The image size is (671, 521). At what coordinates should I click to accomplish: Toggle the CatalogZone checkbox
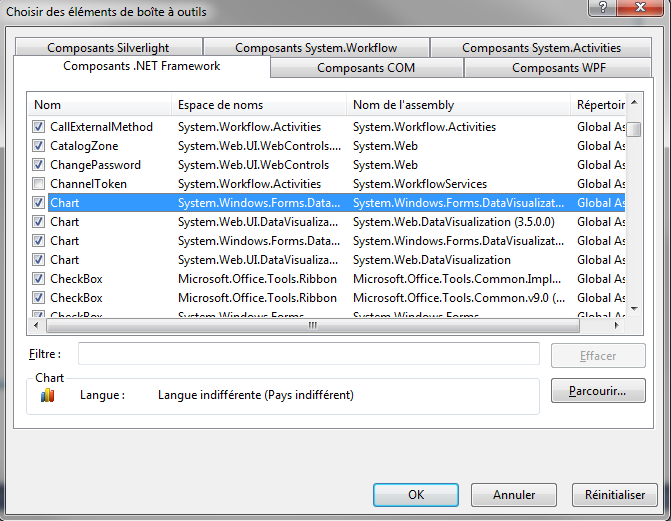38,146
